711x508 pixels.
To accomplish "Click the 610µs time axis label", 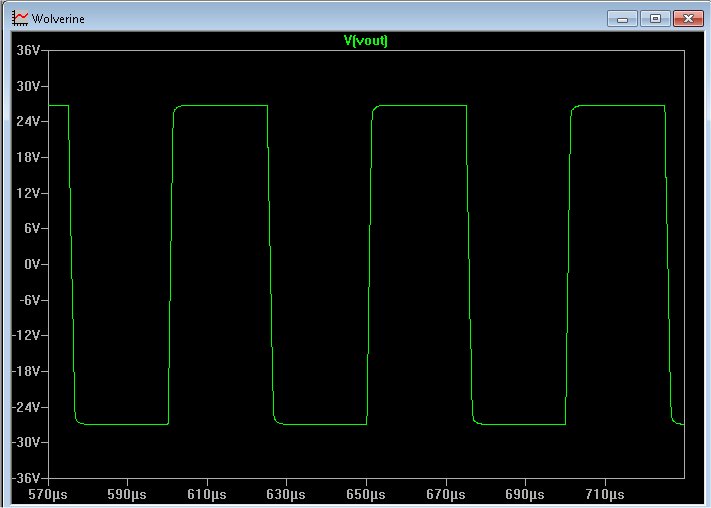I will [x=207, y=494].
